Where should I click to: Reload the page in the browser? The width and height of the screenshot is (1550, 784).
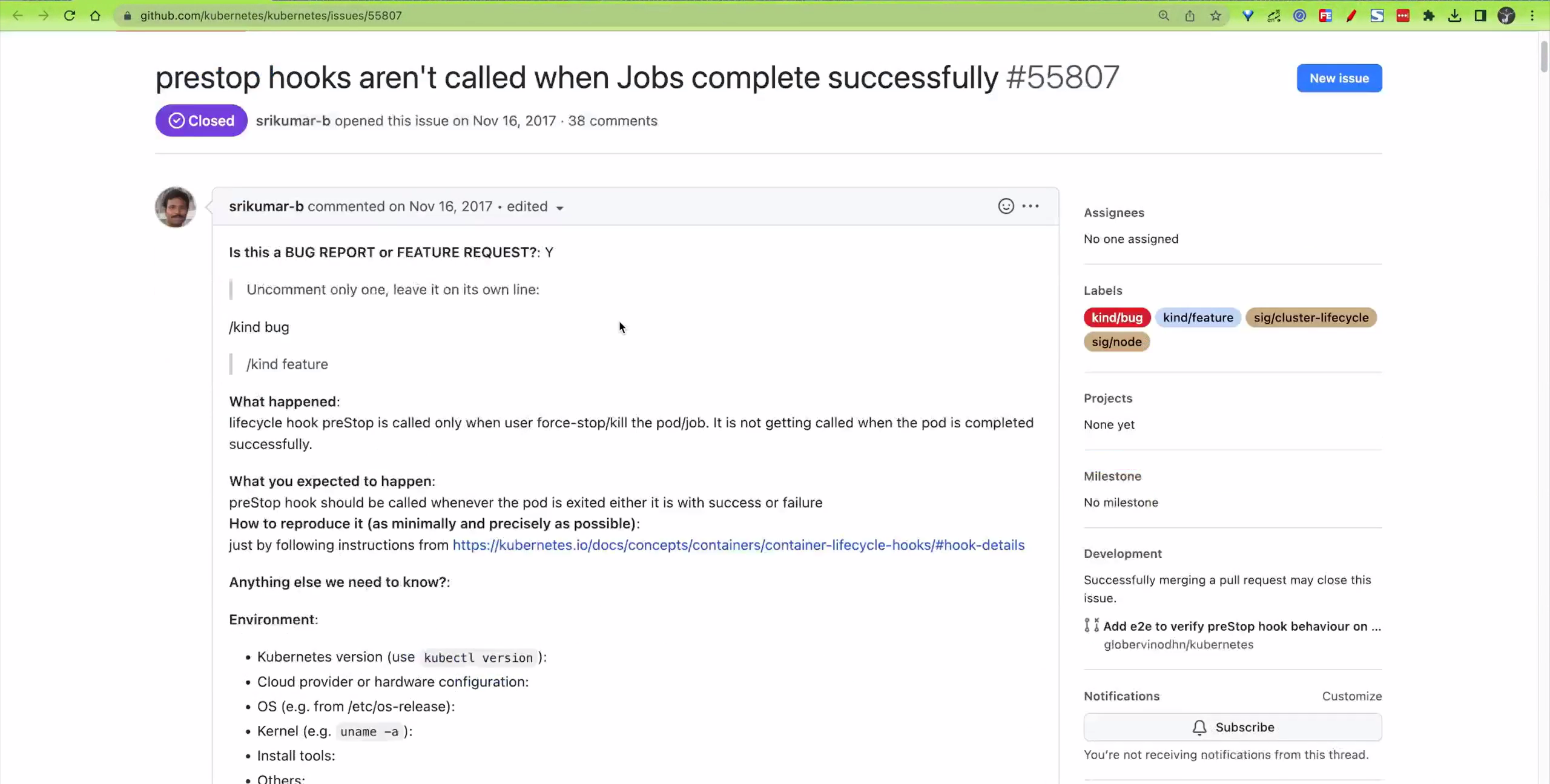pos(70,16)
